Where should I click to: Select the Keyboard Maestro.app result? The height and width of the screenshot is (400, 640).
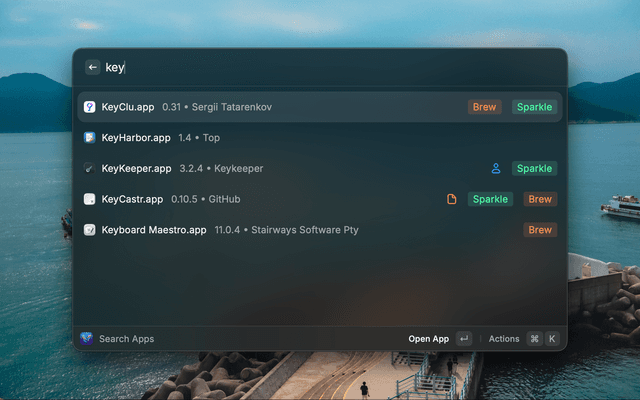[320, 230]
